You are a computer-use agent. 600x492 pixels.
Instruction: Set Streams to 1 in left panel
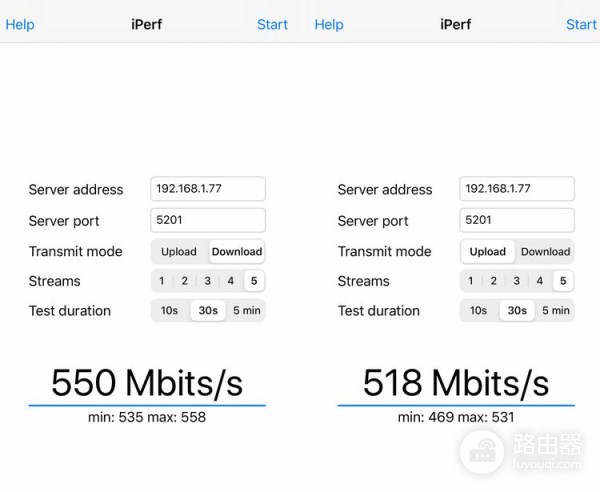click(x=162, y=281)
